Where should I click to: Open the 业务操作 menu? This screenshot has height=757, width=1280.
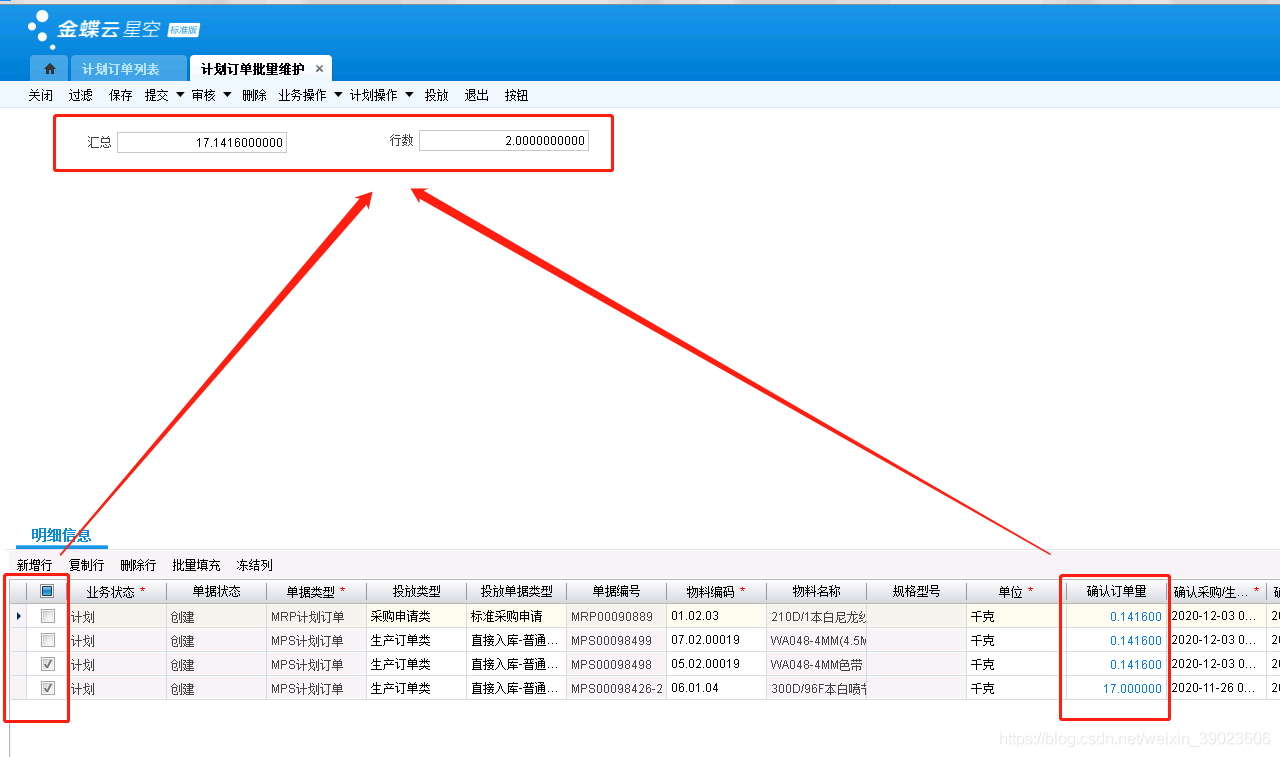pos(302,95)
